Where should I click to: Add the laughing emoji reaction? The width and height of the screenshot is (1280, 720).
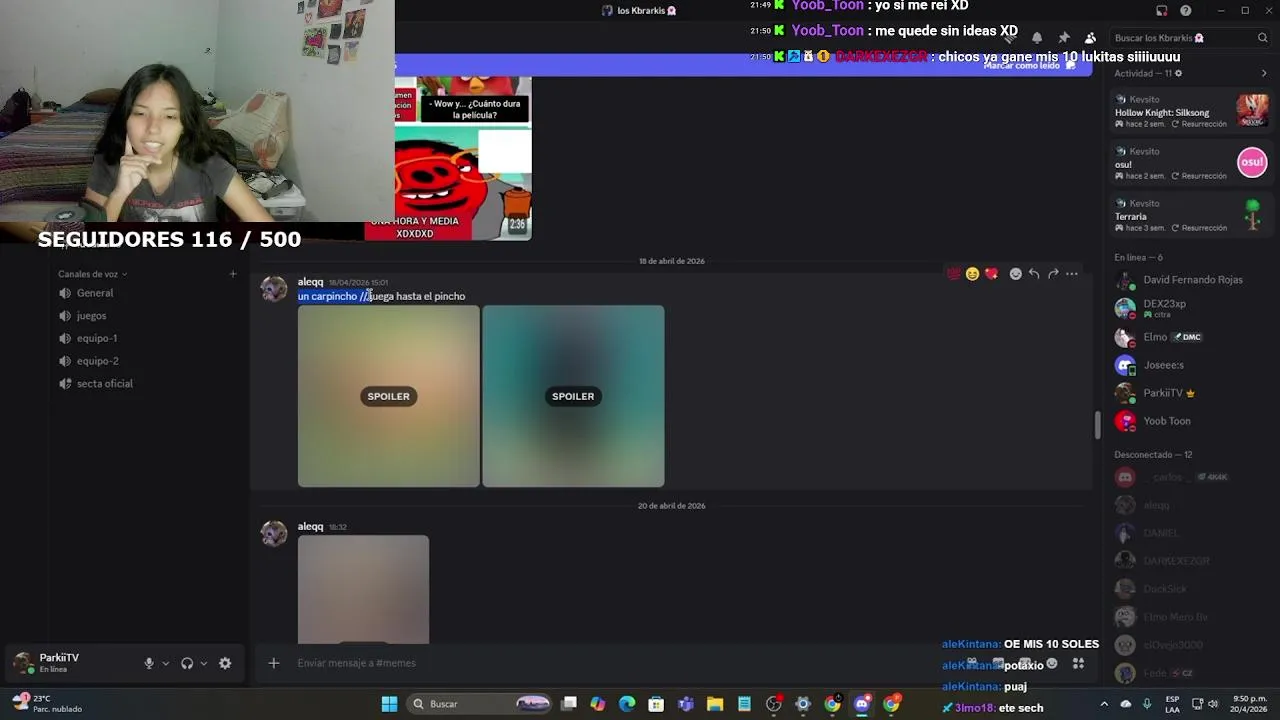coord(972,274)
